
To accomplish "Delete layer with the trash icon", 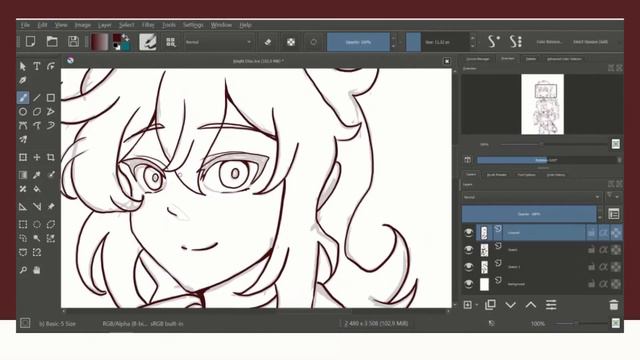I will coord(613,305).
